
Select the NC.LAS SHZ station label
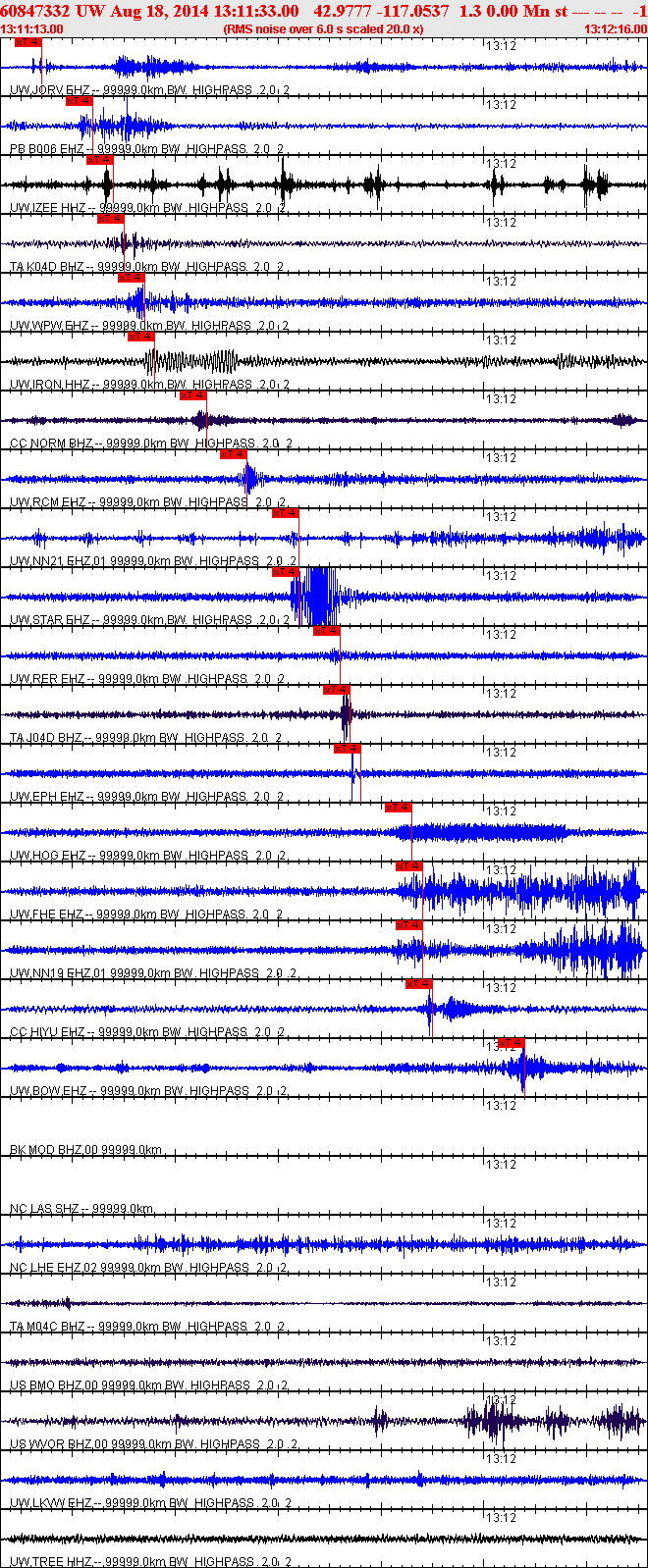(x=82, y=1209)
